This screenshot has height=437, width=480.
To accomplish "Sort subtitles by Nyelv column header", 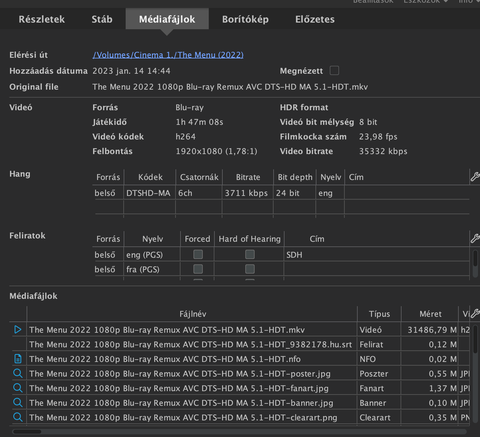I will pos(152,239).
